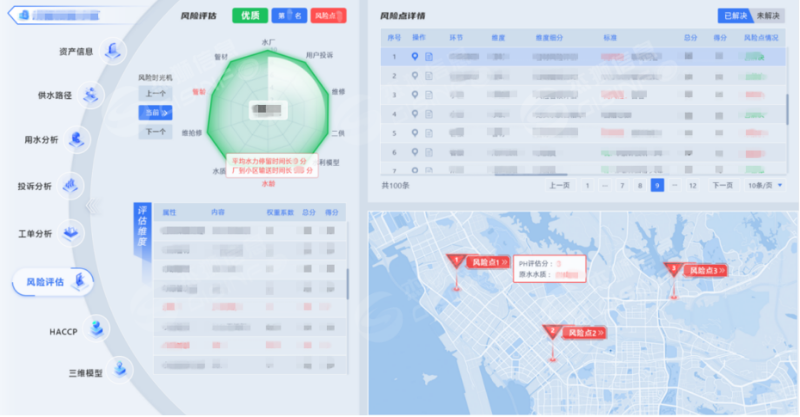Click the HACCP sidebar icon

tap(97, 329)
